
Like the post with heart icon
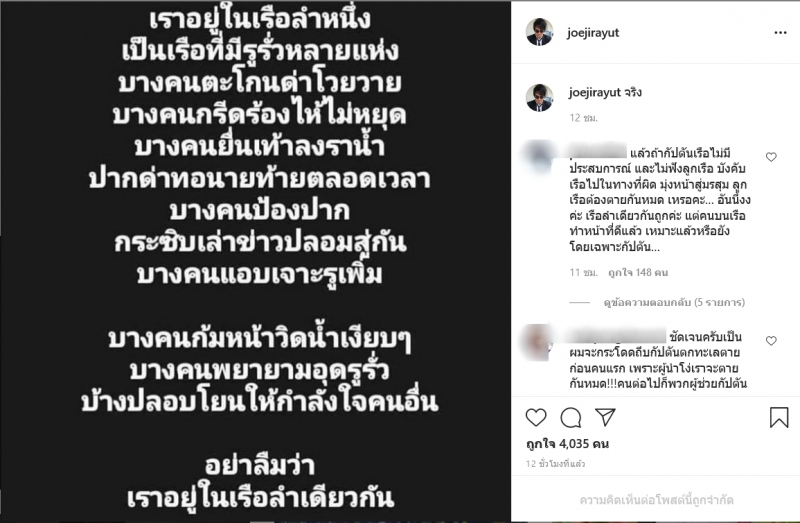pyautogui.click(x=536, y=417)
